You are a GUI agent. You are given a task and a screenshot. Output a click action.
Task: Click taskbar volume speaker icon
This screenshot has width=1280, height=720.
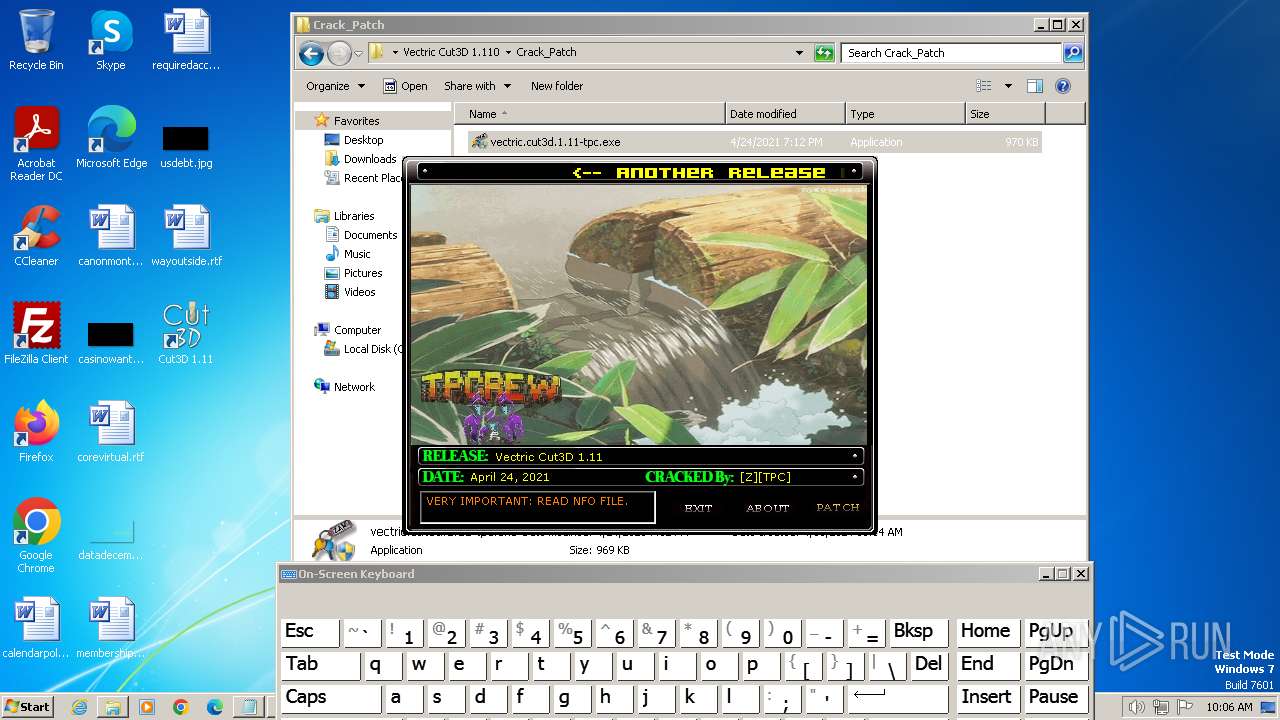(x=1137, y=707)
